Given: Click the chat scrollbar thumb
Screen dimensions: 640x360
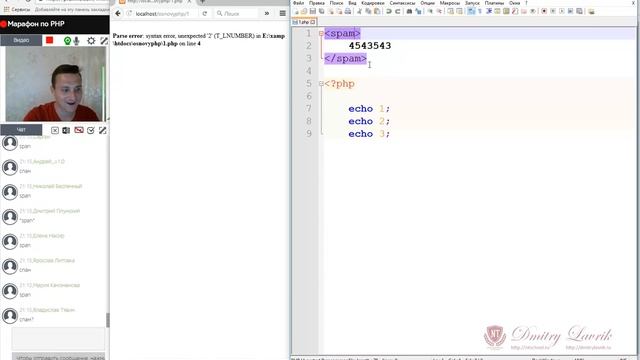Looking at the screenshot, I should [108, 320].
